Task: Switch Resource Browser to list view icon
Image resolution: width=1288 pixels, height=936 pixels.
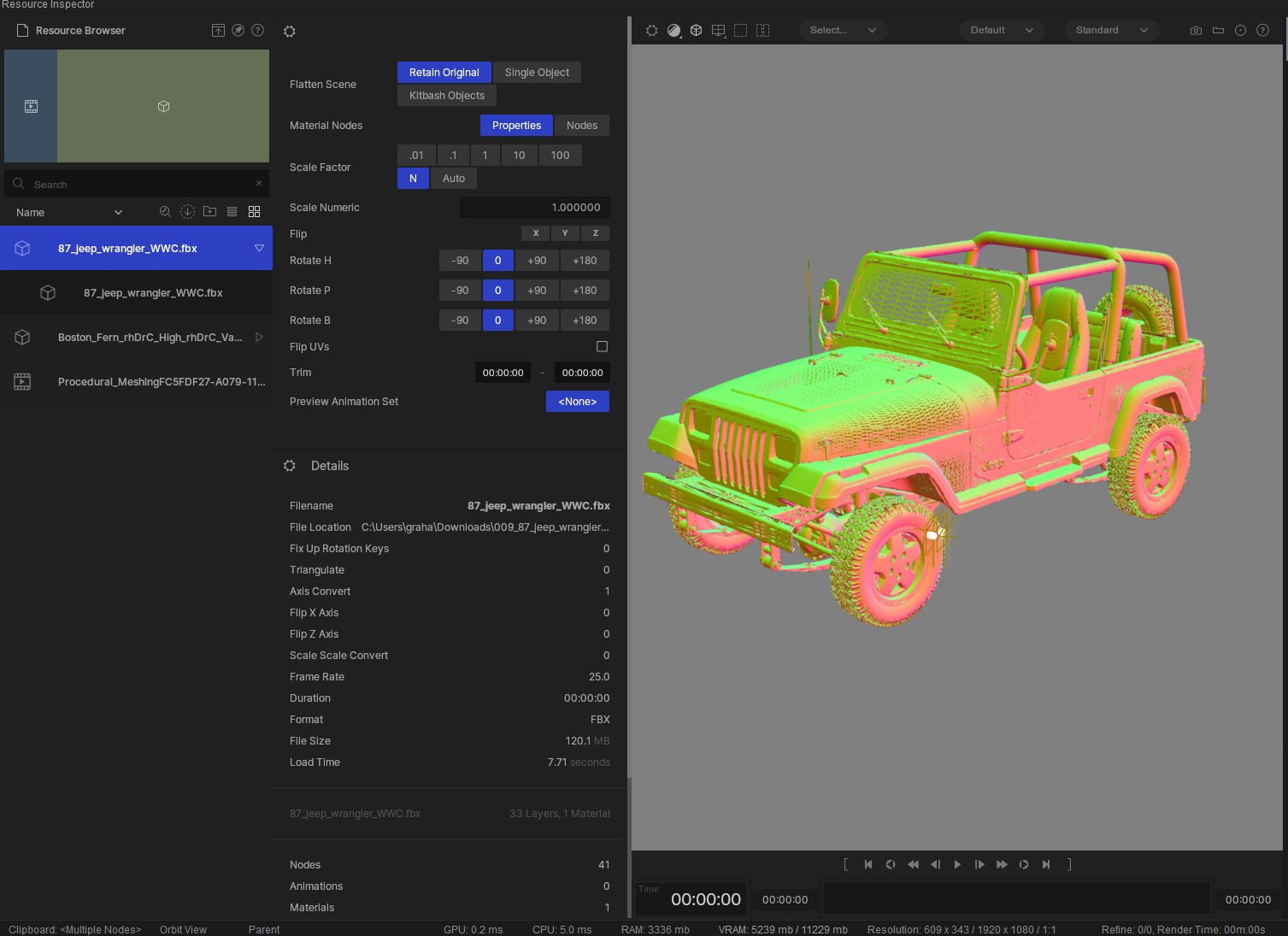Action: coord(232,211)
